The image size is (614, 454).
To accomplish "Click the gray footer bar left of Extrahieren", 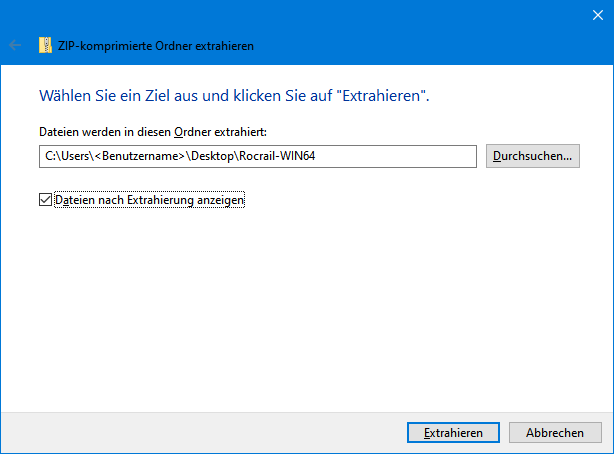I will (200, 432).
